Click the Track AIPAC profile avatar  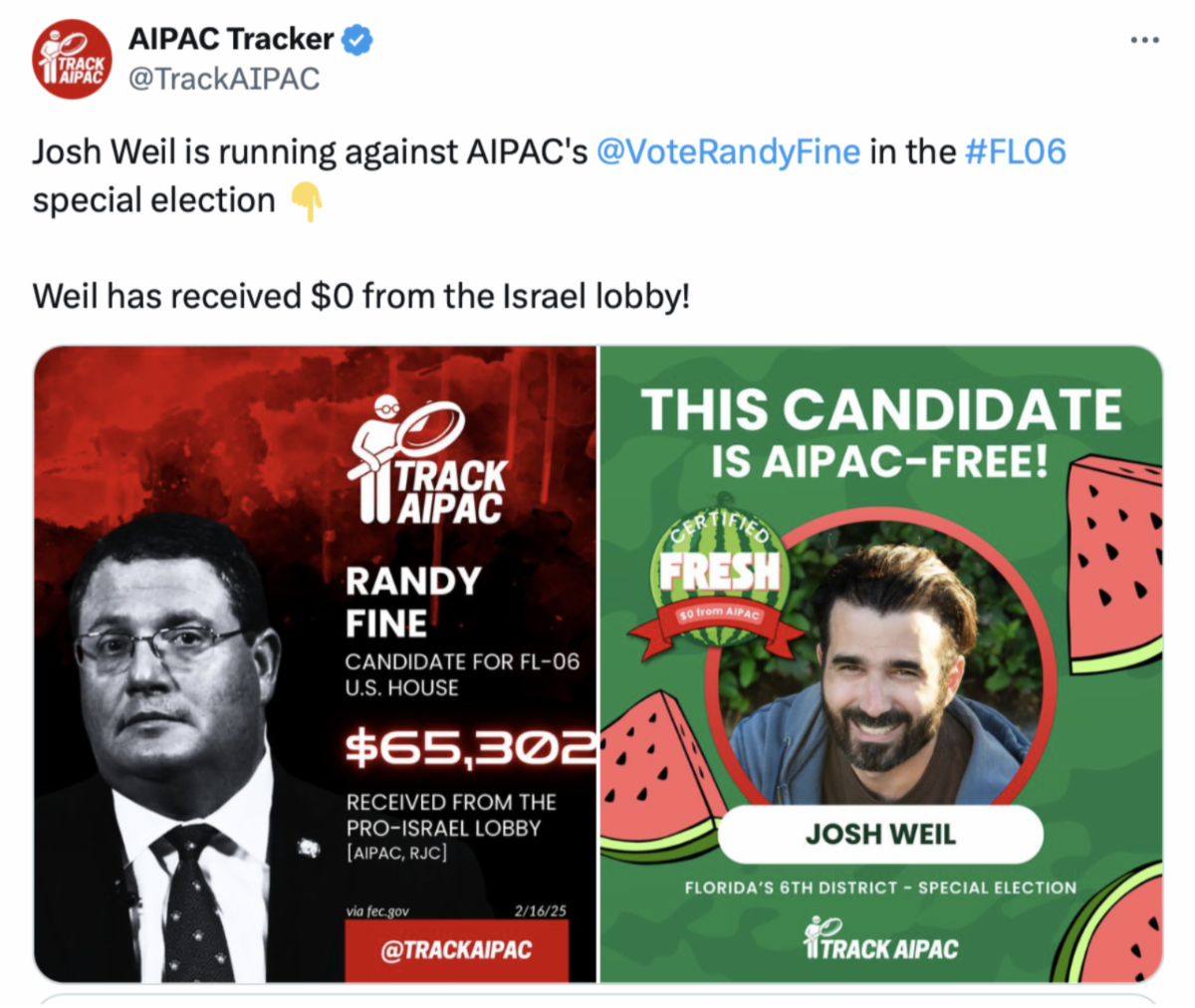pyautogui.click(x=73, y=59)
